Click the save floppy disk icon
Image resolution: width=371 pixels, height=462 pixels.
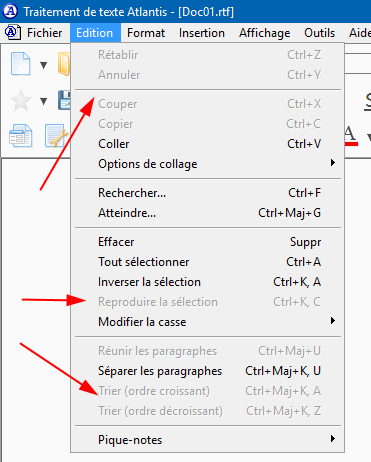pyautogui.click(x=64, y=100)
